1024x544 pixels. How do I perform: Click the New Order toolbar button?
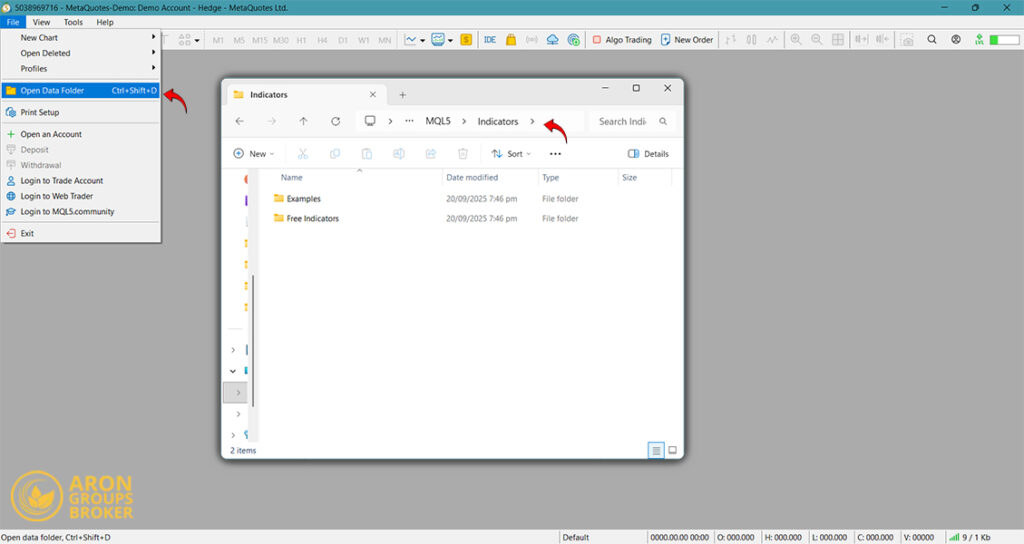(x=687, y=40)
